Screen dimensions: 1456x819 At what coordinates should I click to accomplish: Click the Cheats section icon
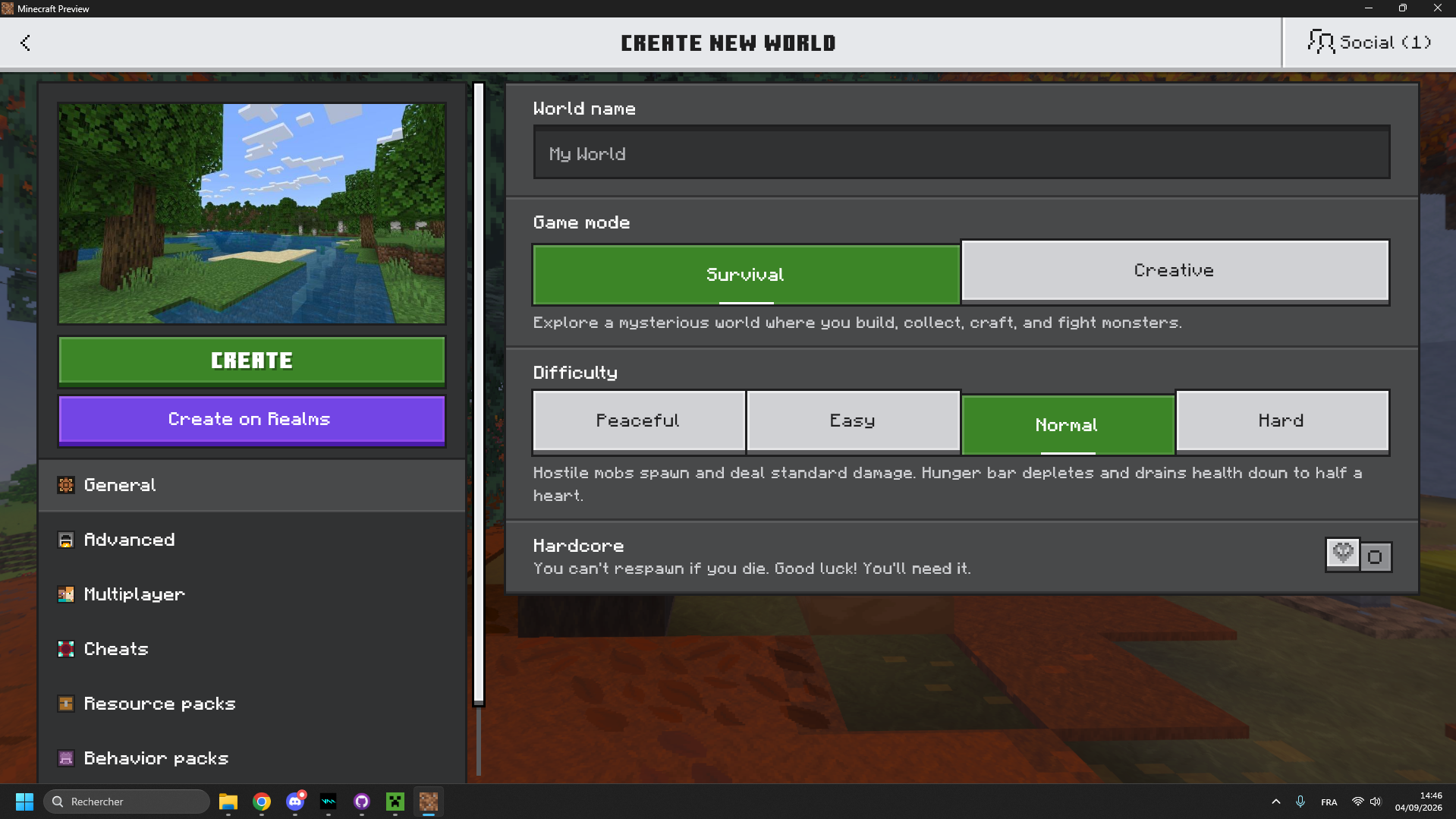66,649
